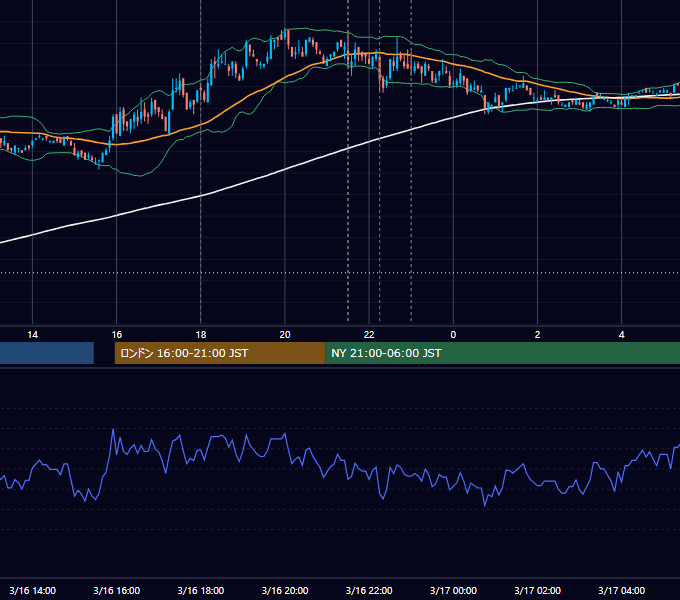Click the upper time axis label 20
Image resolution: width=680 pixels, height=600 pixels.
pos(285,335)
